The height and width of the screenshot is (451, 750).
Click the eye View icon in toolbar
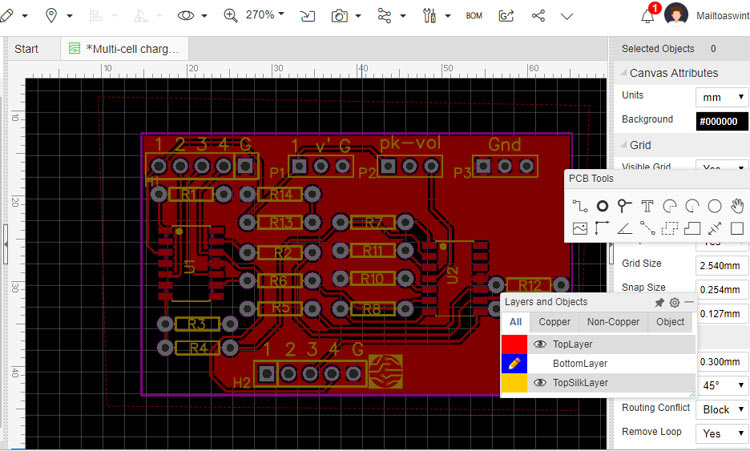(x=186, y=15)
